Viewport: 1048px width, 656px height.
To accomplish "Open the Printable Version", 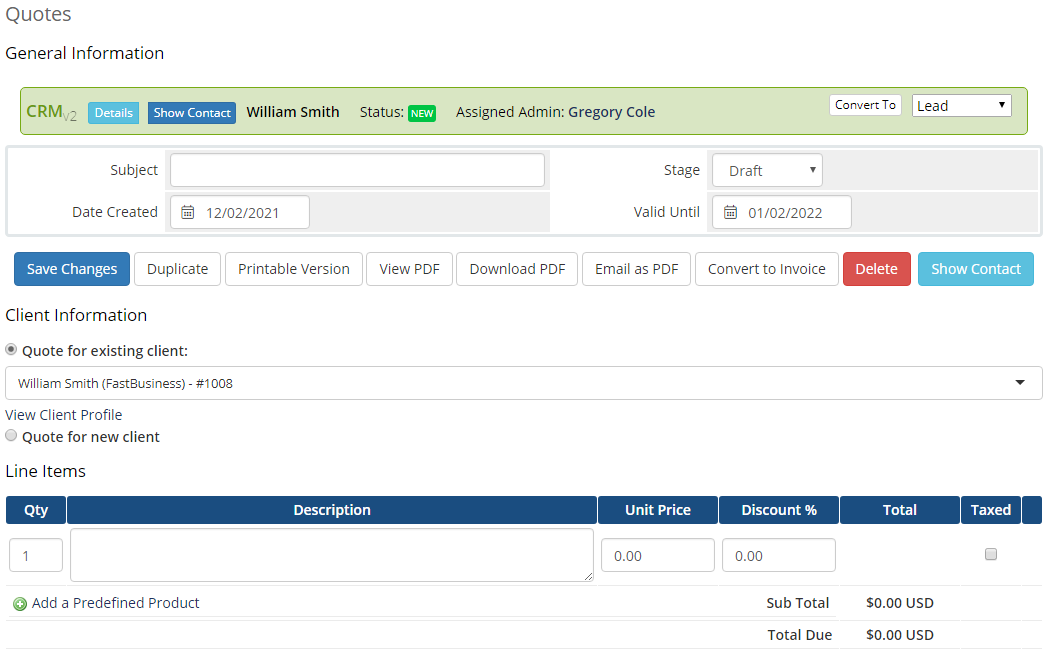I will click(x=293, y=269).
